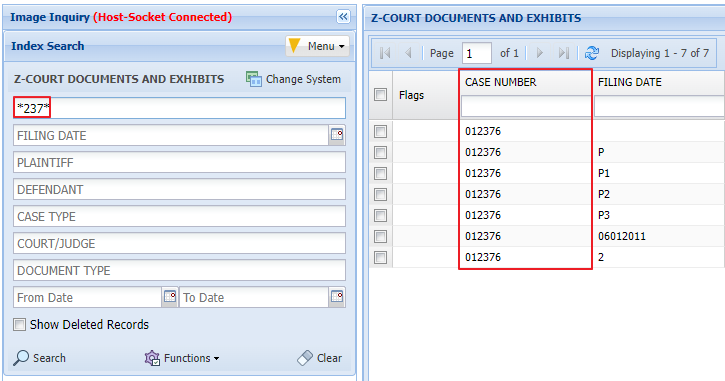725x381 pixels.
Task: Check the row with filing date P1
Action: 381,173
